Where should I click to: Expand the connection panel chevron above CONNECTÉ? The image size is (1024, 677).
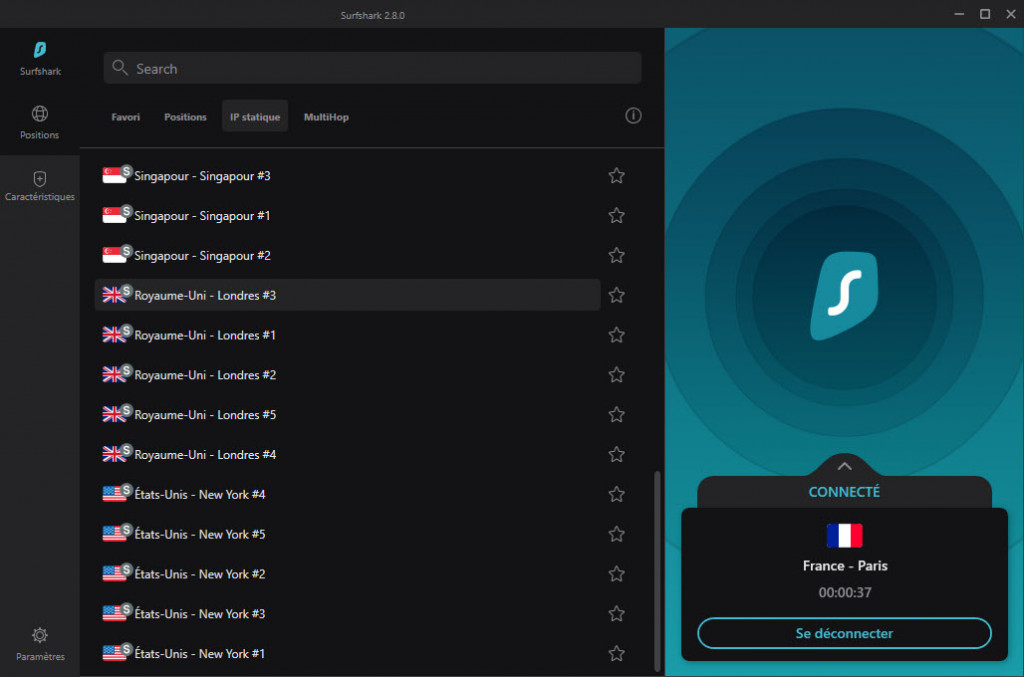coord(844,466)
